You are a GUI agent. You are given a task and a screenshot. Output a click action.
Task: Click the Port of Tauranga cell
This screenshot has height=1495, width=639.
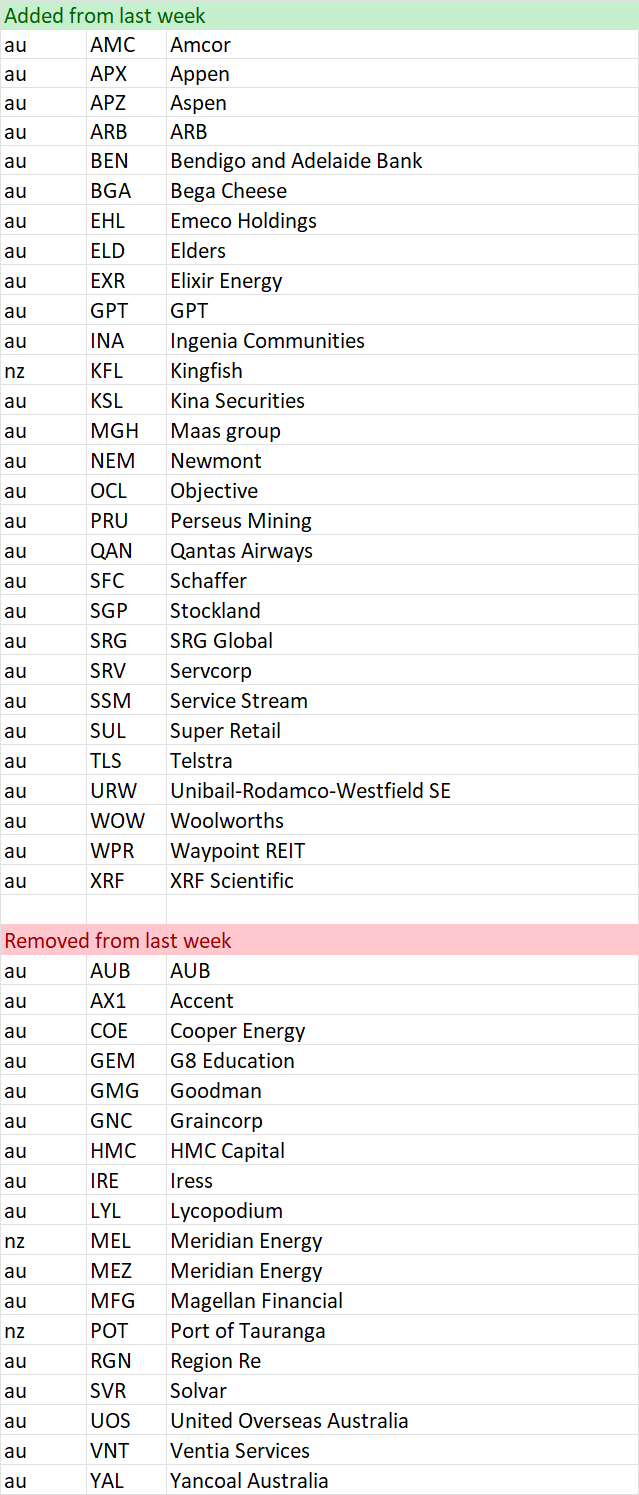pos(402,1330)
